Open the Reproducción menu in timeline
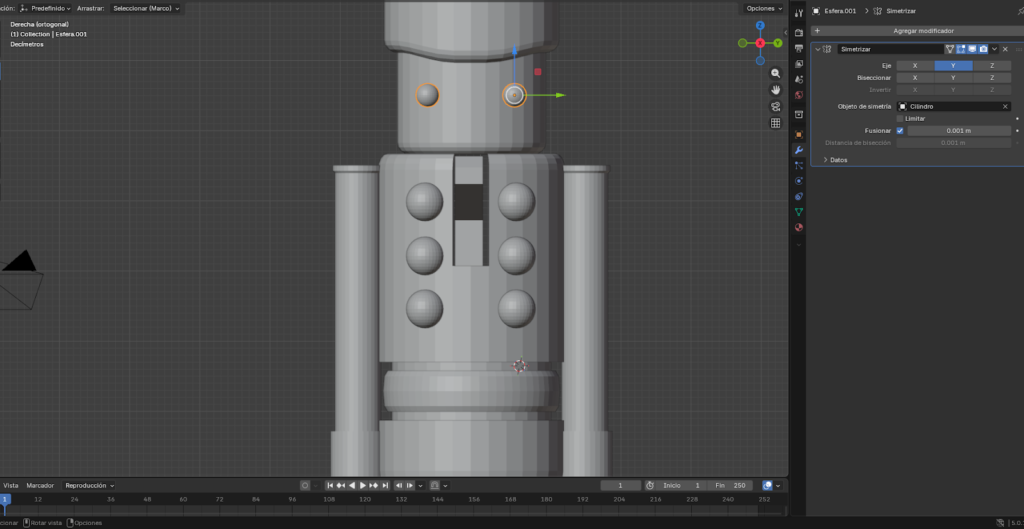Viewport: 1024px width, 529px height. [x=89, y=485]
